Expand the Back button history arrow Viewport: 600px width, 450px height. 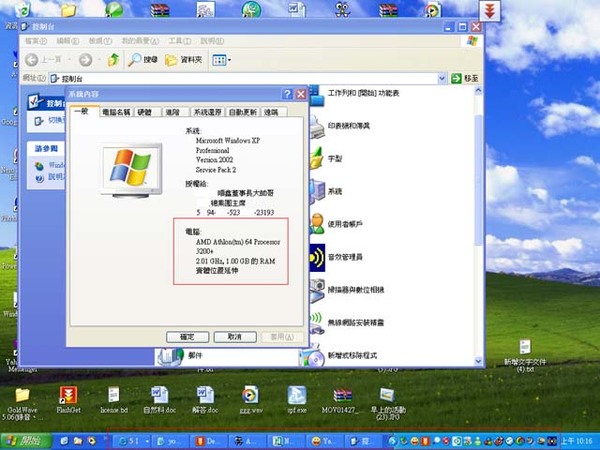tap(69, 60)
